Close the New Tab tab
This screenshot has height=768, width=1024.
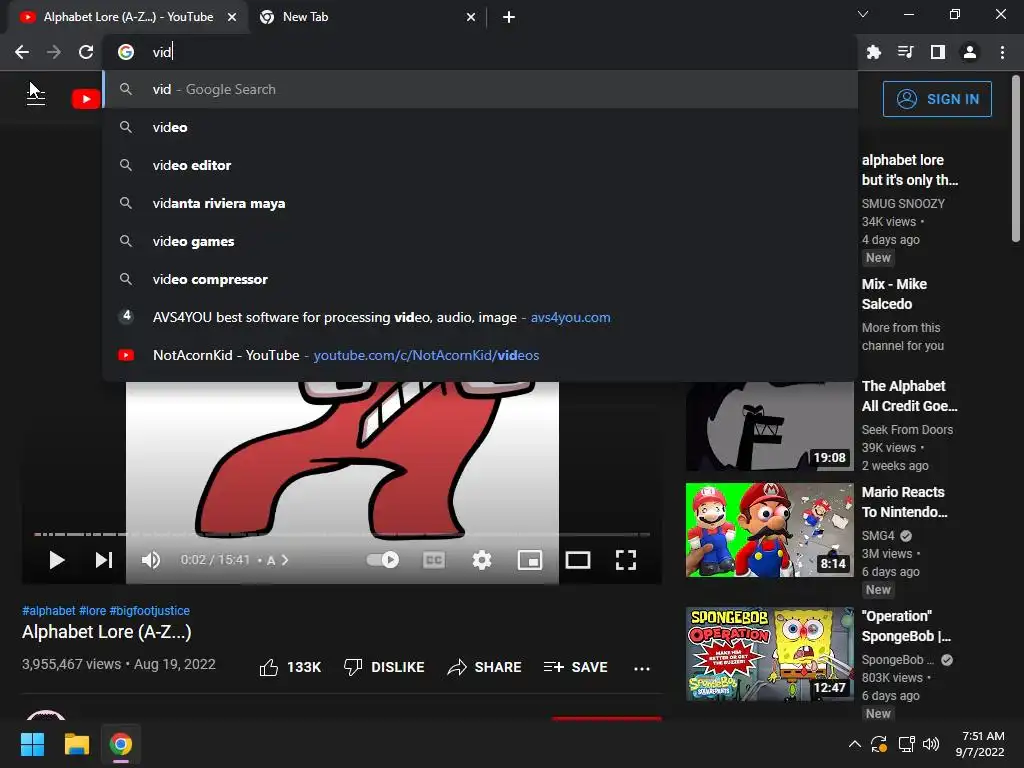(x=471, y=17)
